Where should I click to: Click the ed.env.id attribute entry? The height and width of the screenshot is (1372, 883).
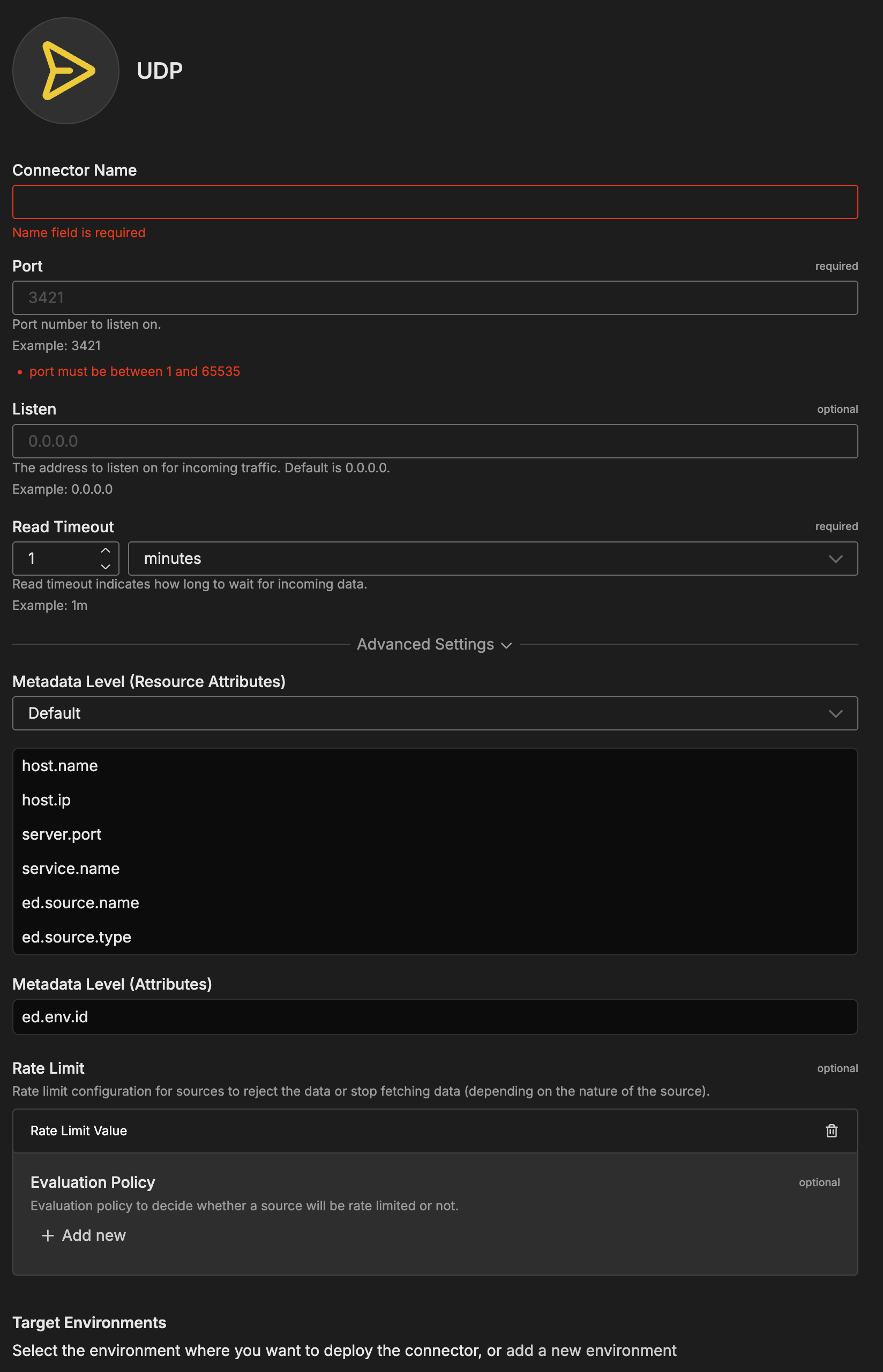(x=55, y=1016)
